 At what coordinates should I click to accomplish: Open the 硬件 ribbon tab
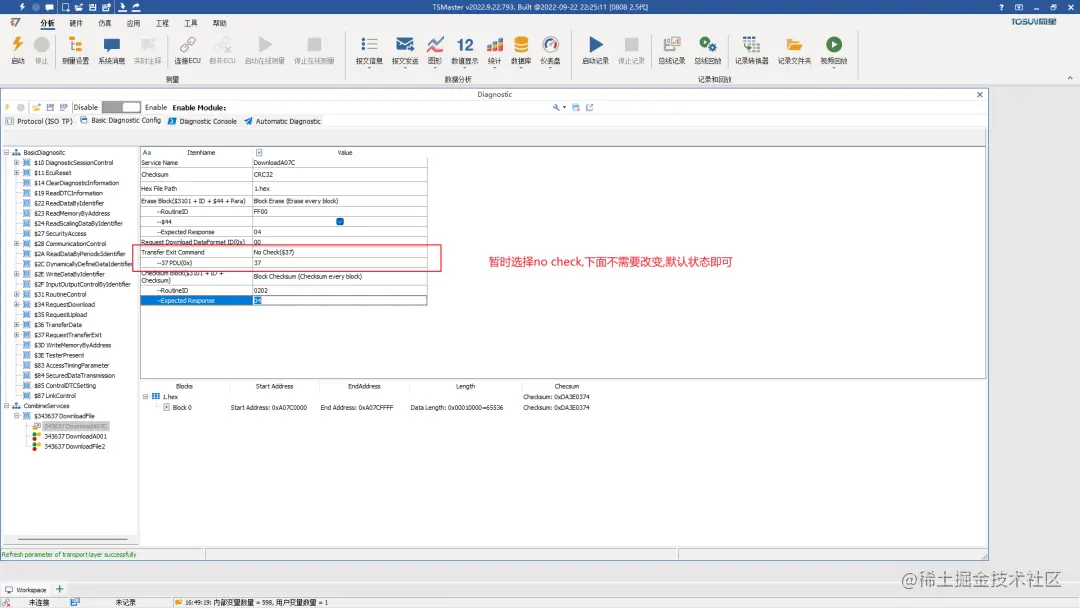76,23
